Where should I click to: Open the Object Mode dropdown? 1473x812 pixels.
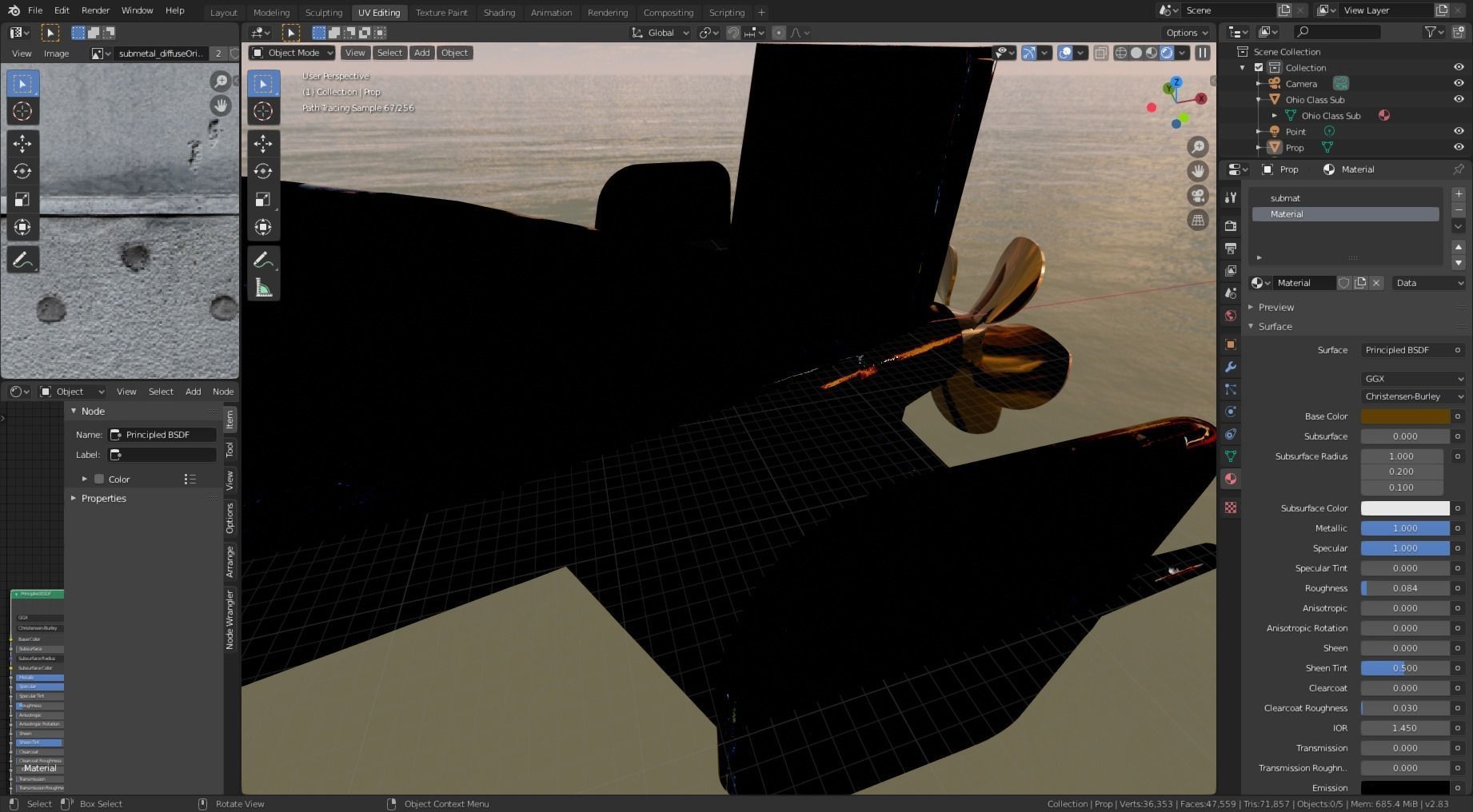292,53
